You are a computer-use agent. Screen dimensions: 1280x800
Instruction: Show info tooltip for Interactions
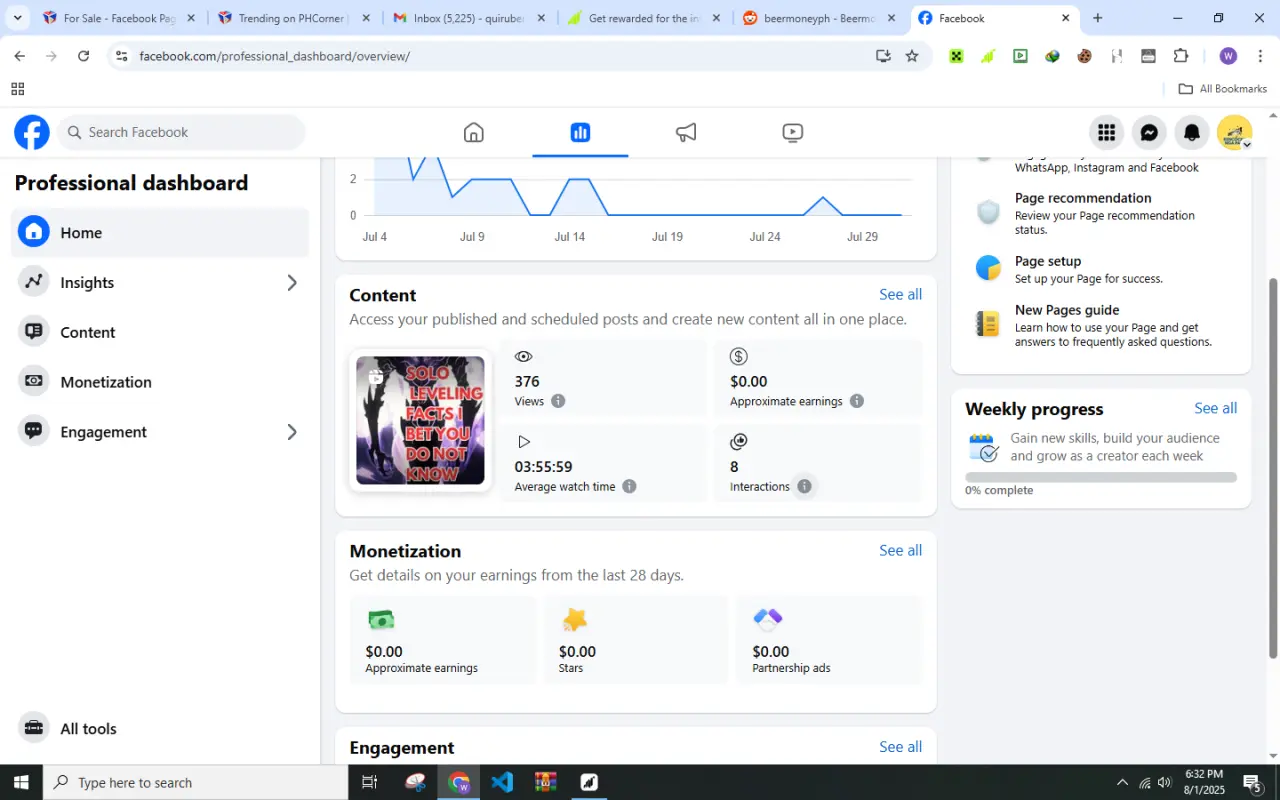tap(804, 486)
